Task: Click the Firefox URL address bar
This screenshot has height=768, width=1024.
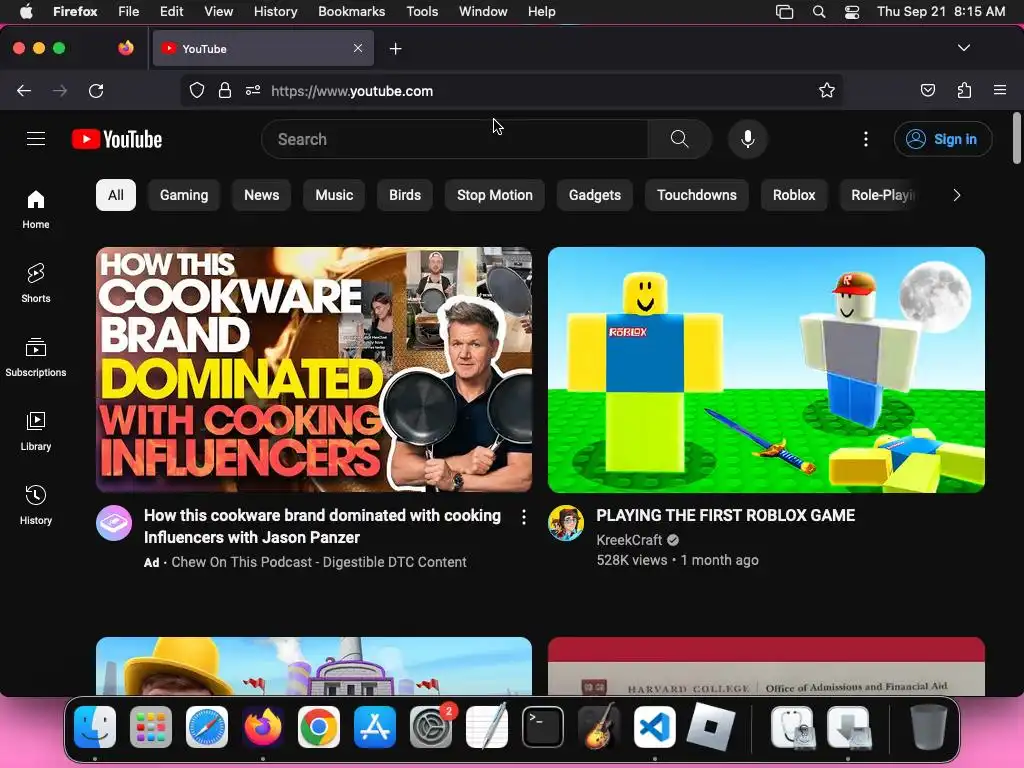Action: click(x=511, y=91)
